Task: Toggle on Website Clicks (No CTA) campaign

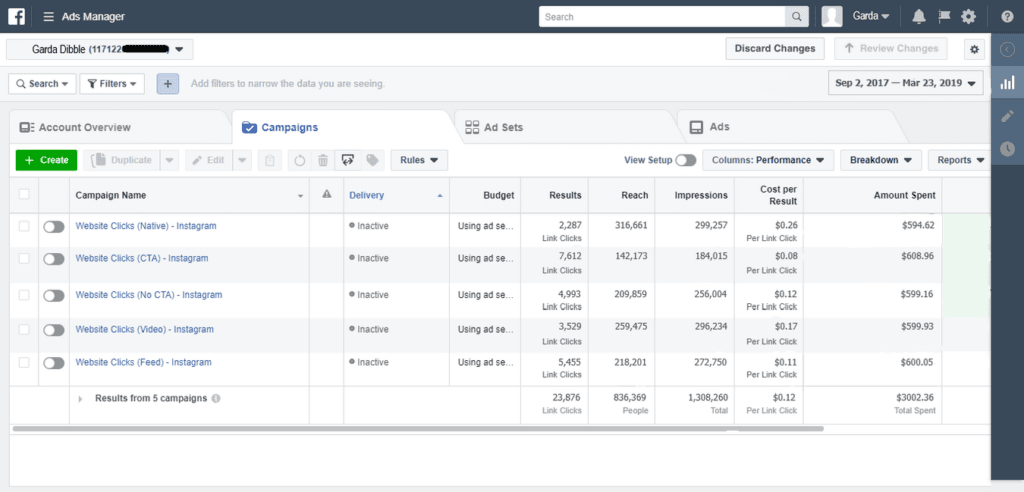Action: point(54,295)
